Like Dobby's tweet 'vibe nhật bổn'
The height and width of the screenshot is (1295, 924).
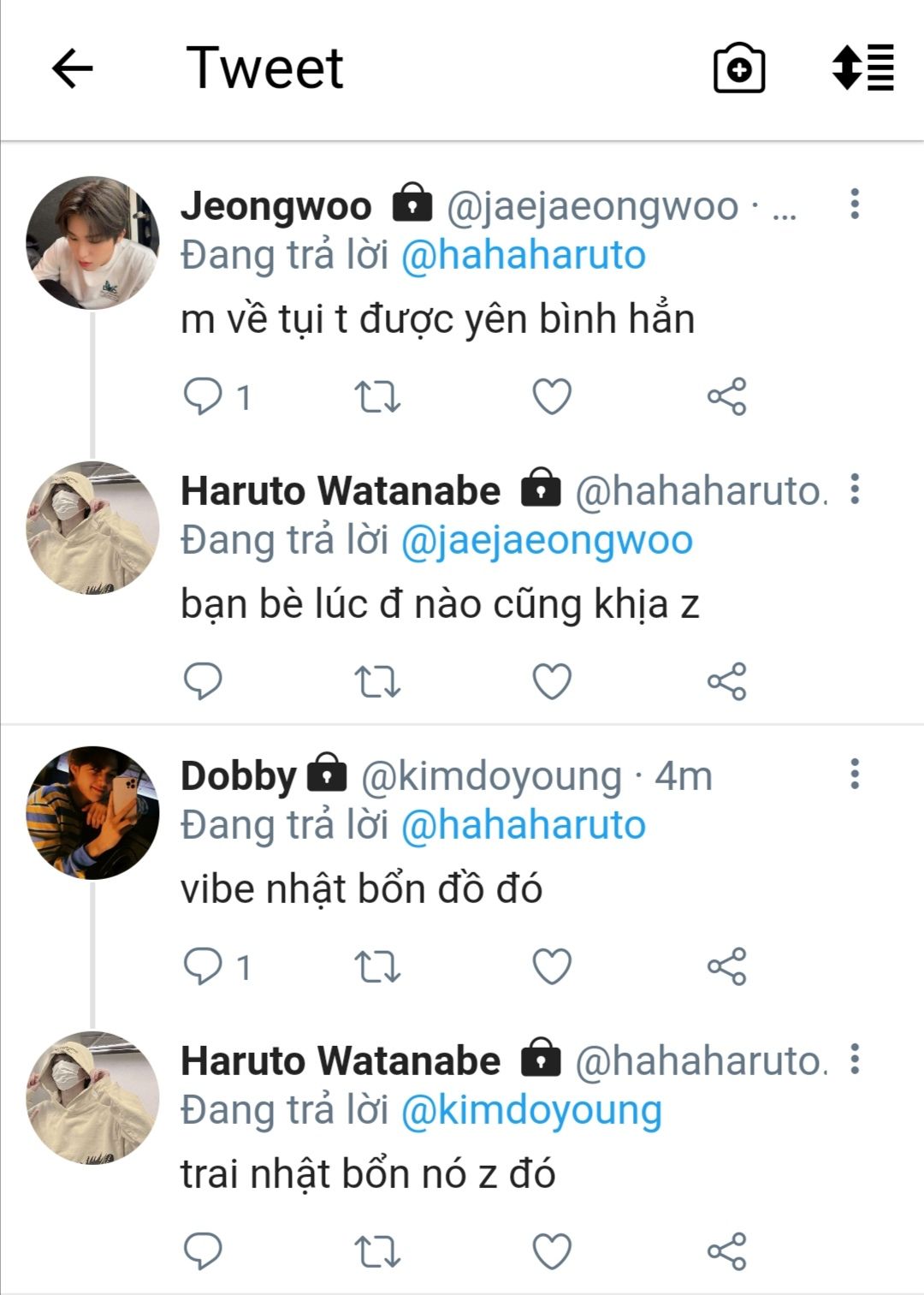click(552, 966)
